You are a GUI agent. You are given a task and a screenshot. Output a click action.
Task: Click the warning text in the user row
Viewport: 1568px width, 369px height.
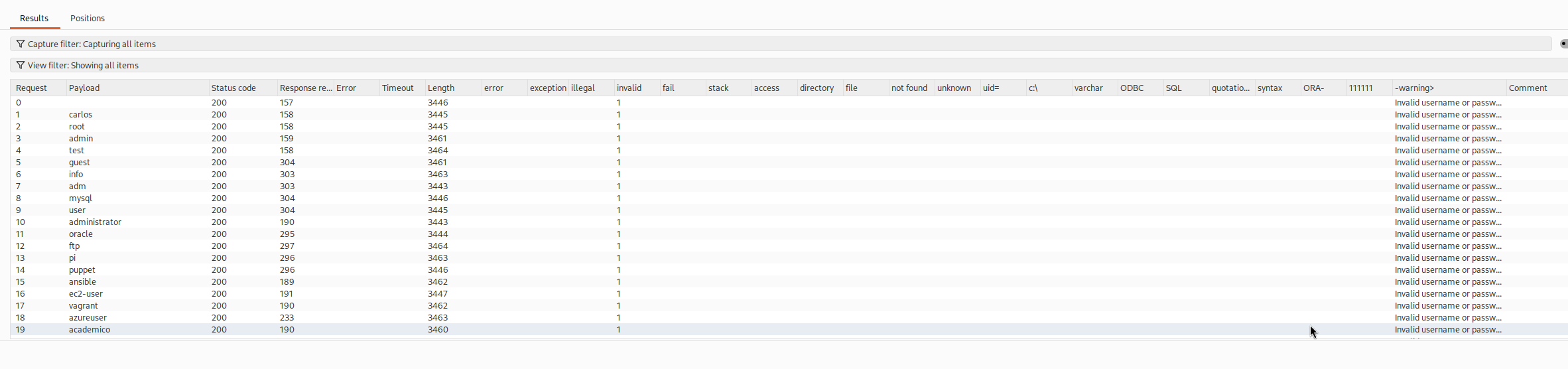[x=1448, y=210]
